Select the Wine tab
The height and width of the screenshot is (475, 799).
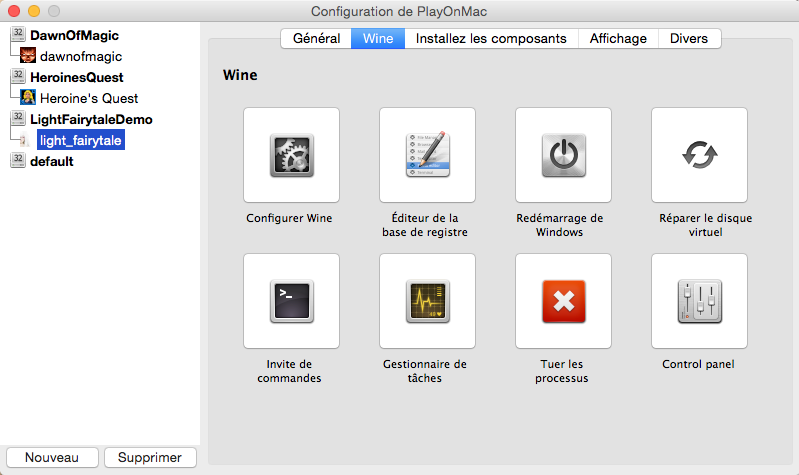[x=378, y=39]
